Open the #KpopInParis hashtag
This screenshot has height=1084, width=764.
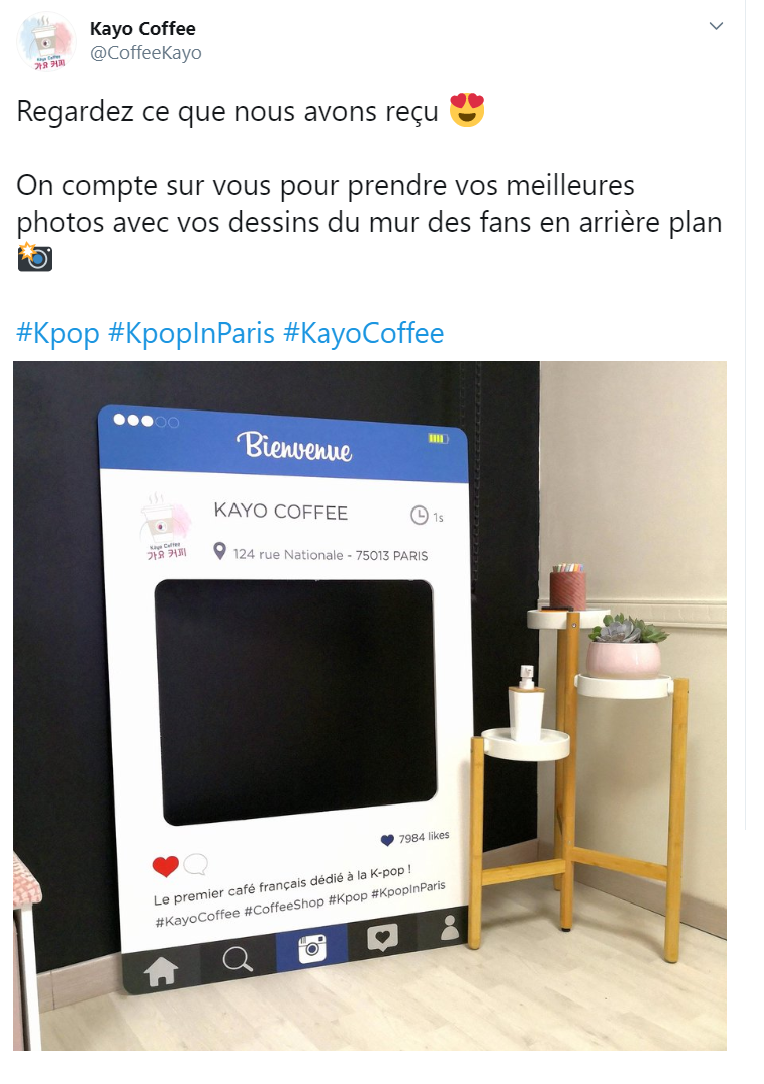[x=192, y=333]
